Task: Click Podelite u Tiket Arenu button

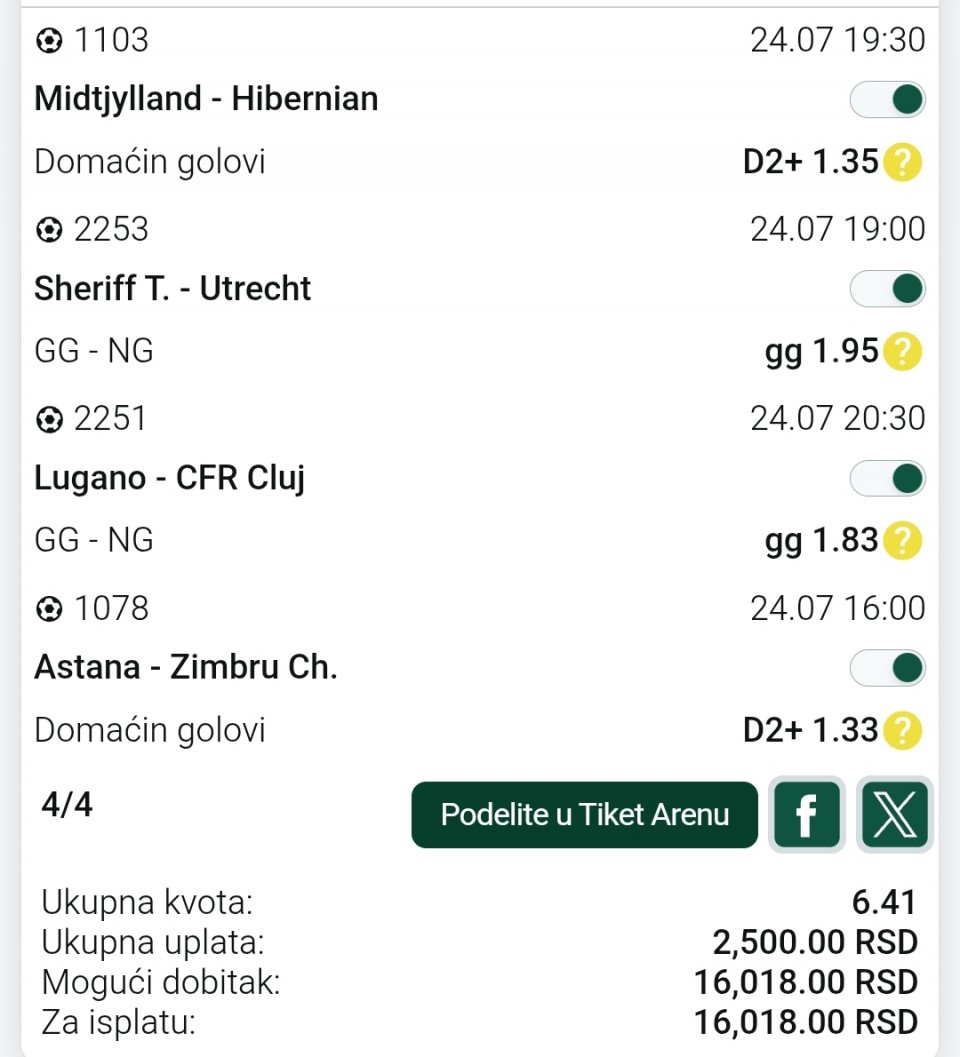Action: [584, 814]
